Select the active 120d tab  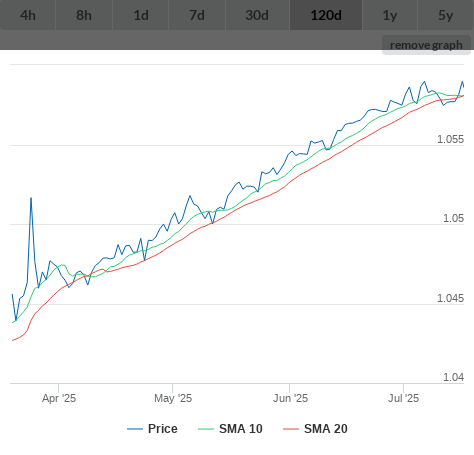(326, 15)
